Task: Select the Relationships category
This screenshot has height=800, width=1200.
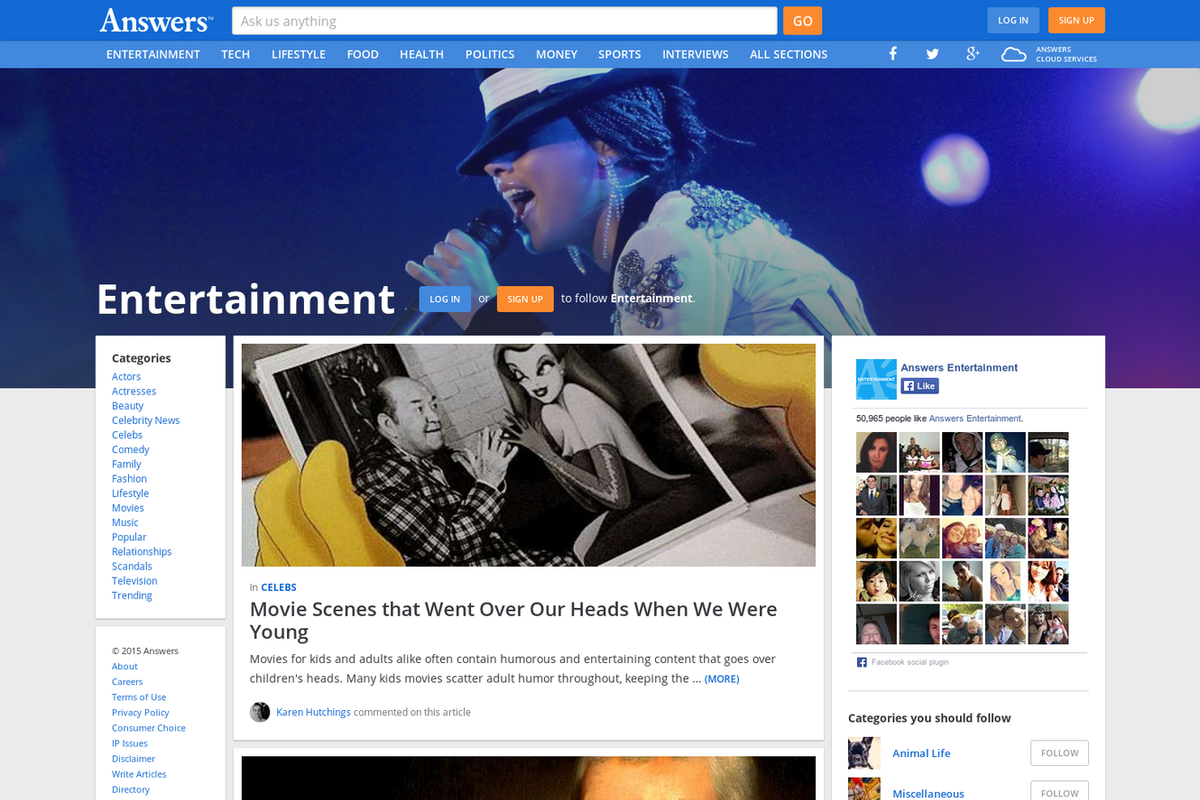Action: (x=142, y=552)
